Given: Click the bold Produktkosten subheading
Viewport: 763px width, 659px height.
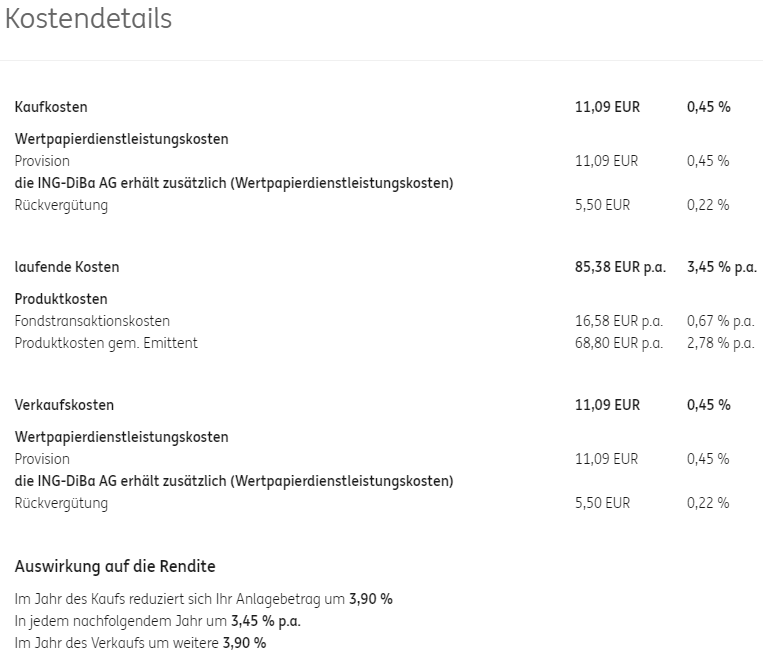Looking at the screenshot, I should (x=61, y=299).
